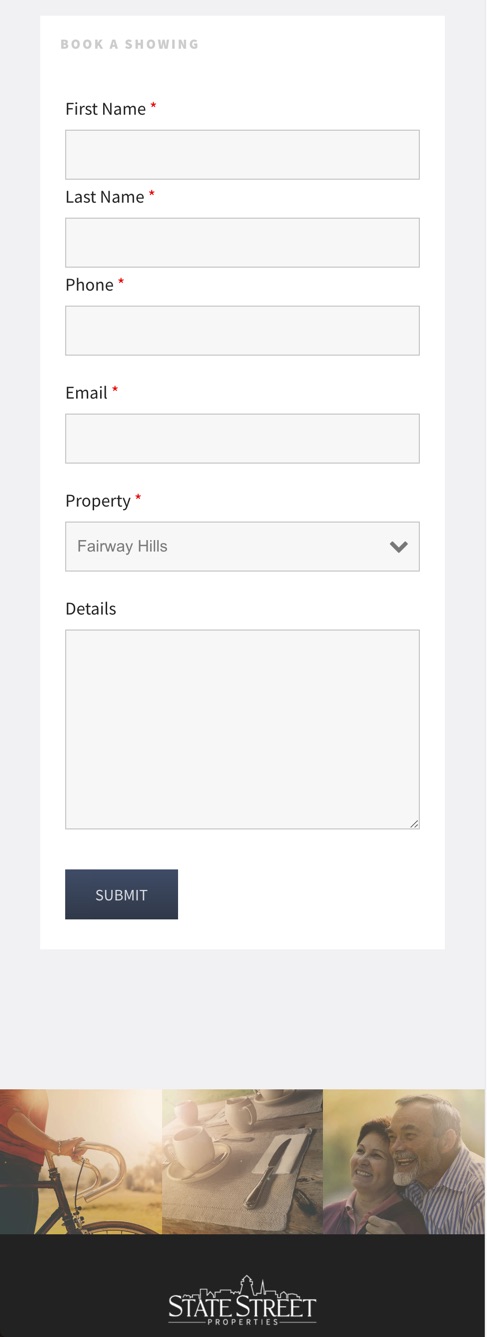This screenshot has width=487, height=1337.
Task: Click the chevron arrow in Property select
Action: (399, 547)
